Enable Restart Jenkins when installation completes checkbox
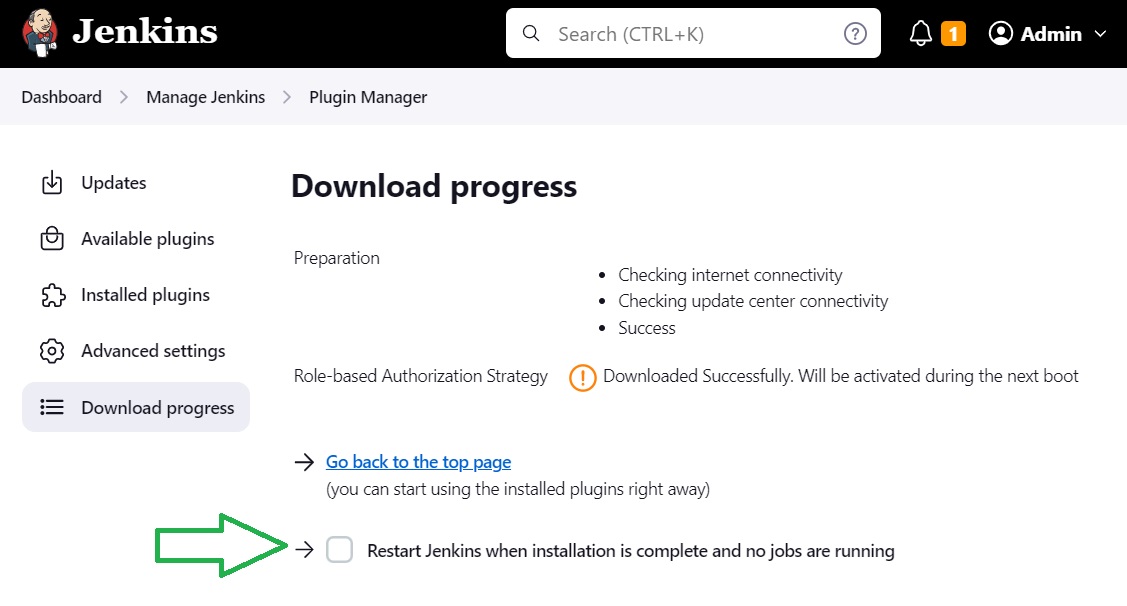This screenshot has height=606, width=1127. pyautogui.click(x=340, y=550)
